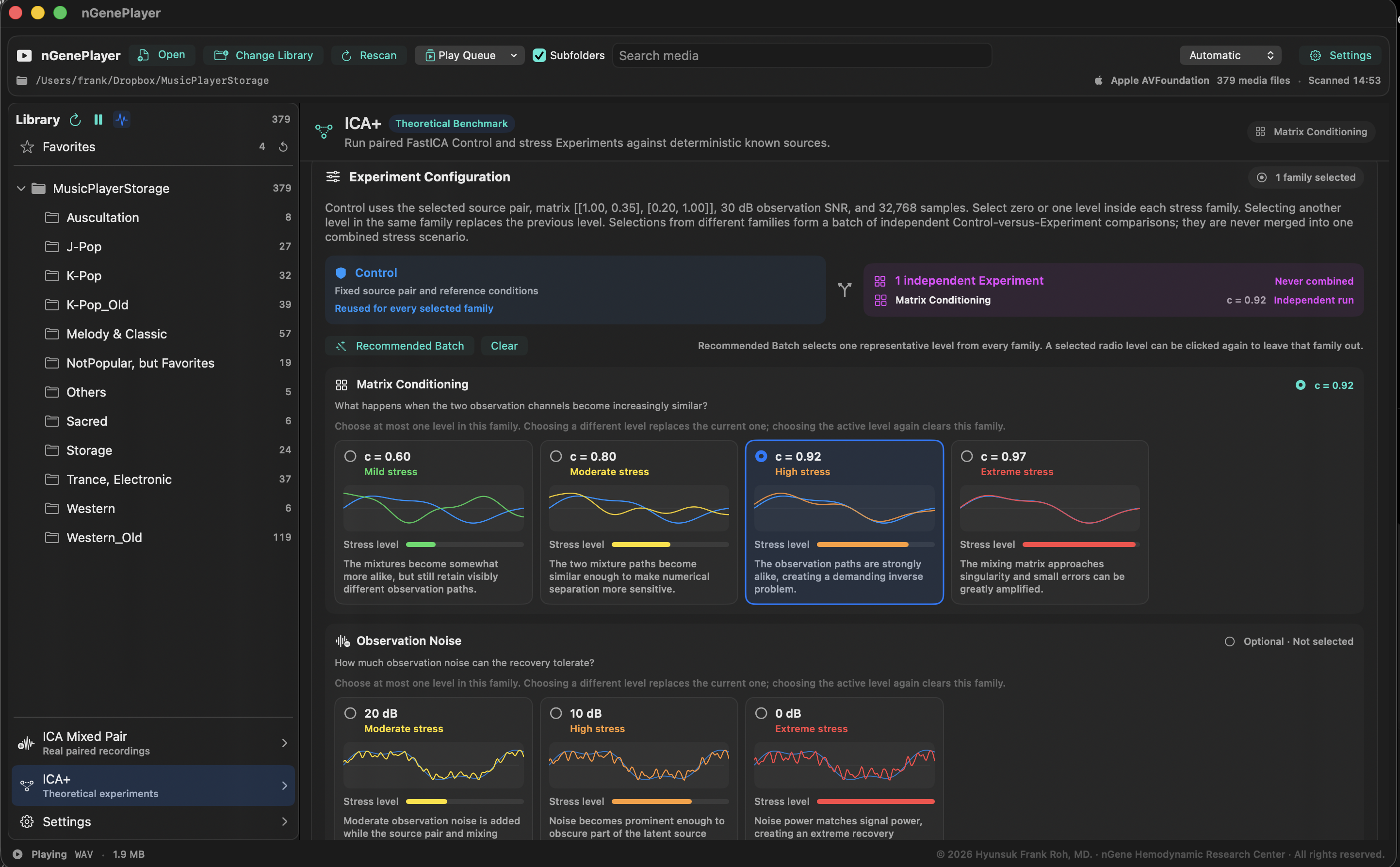Pause library scanning with pause icon
The image size is (1400, 867).
[x=98, y=119]
